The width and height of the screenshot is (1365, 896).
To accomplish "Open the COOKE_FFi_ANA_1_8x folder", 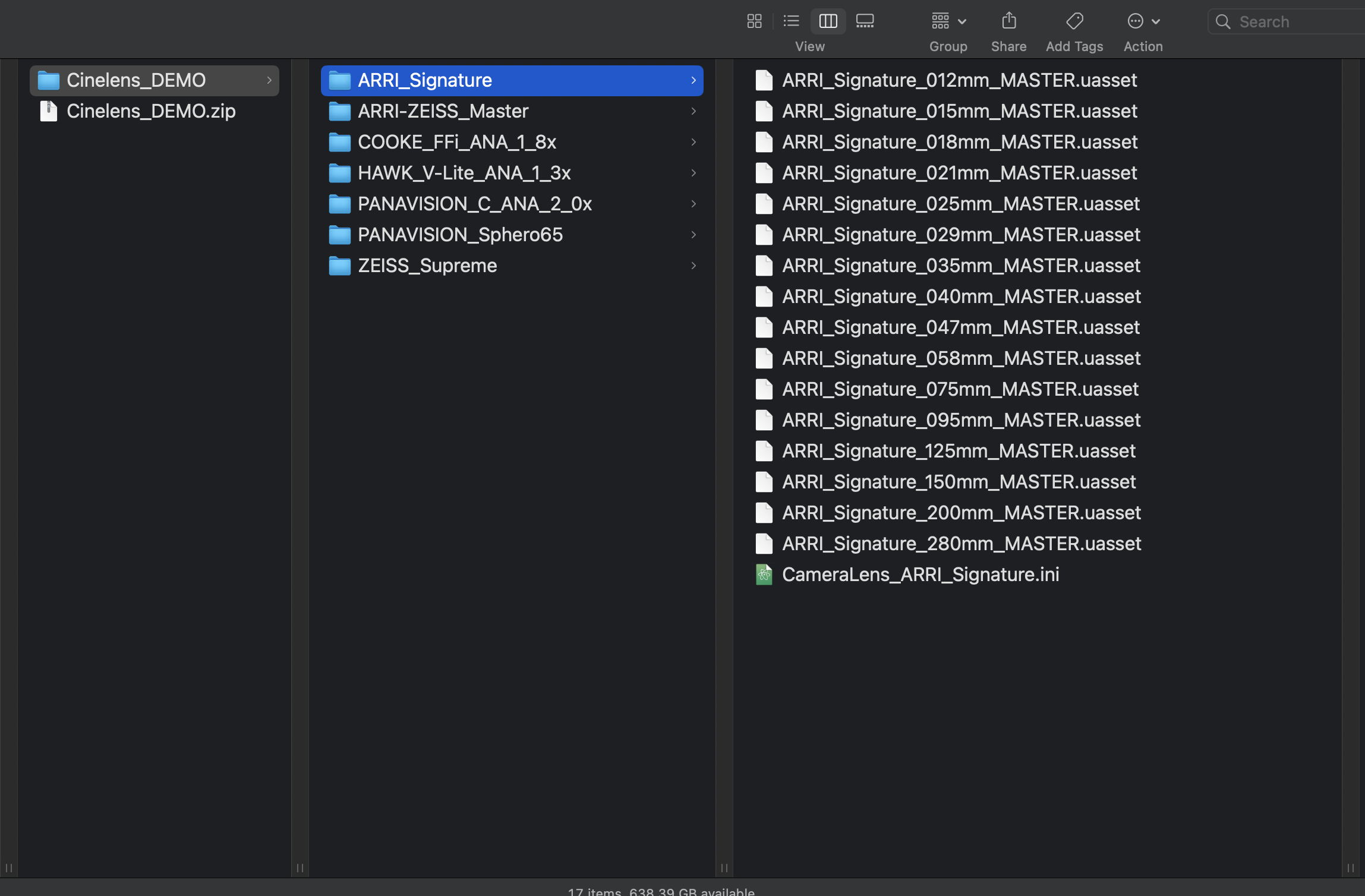I will [x=512, y=142].
